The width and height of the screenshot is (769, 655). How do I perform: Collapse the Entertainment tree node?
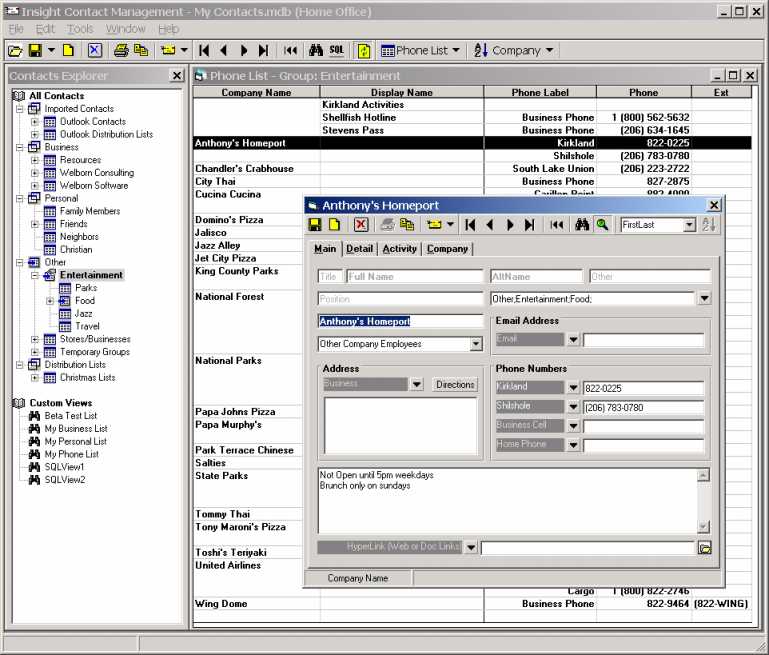35,275
